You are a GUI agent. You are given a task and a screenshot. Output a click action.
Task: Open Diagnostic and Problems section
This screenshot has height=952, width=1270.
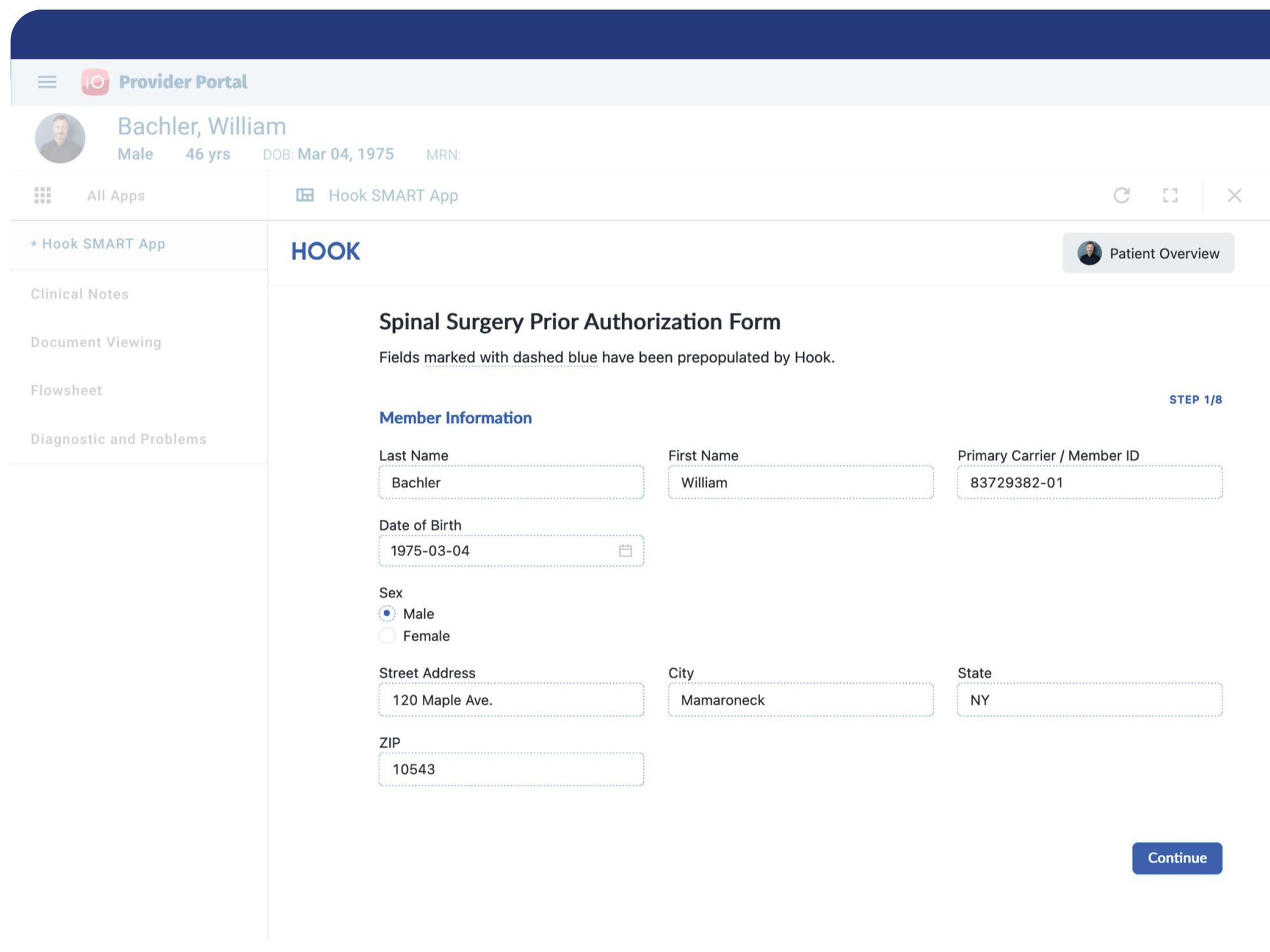coord(119,439)
